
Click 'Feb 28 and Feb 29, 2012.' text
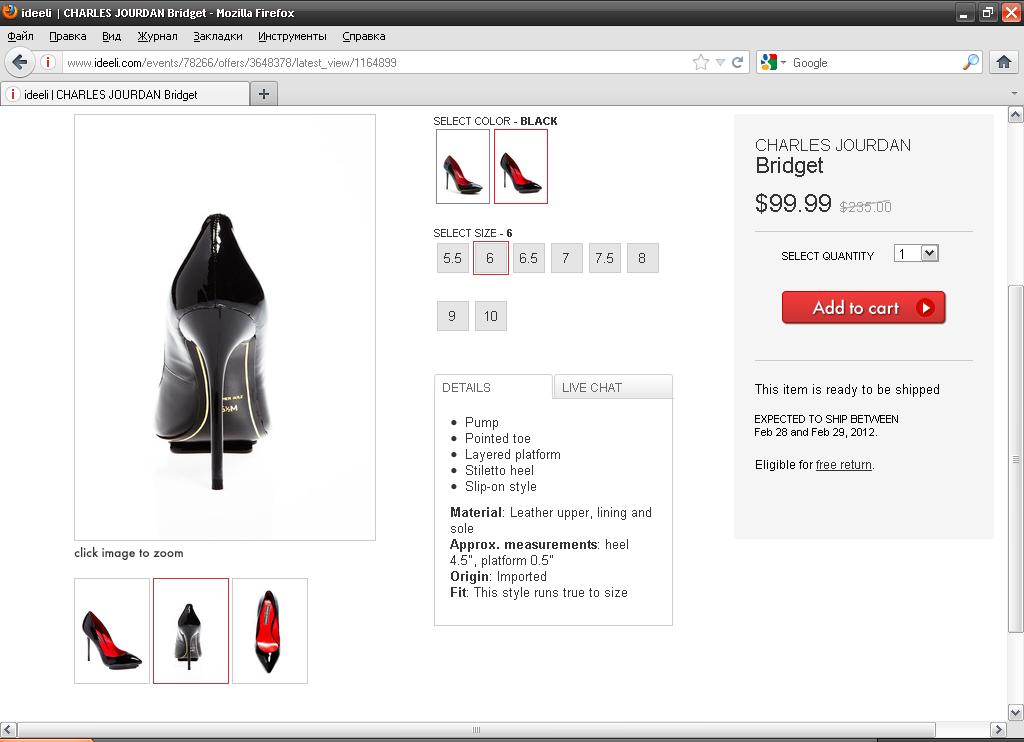(x=816, y=432)
